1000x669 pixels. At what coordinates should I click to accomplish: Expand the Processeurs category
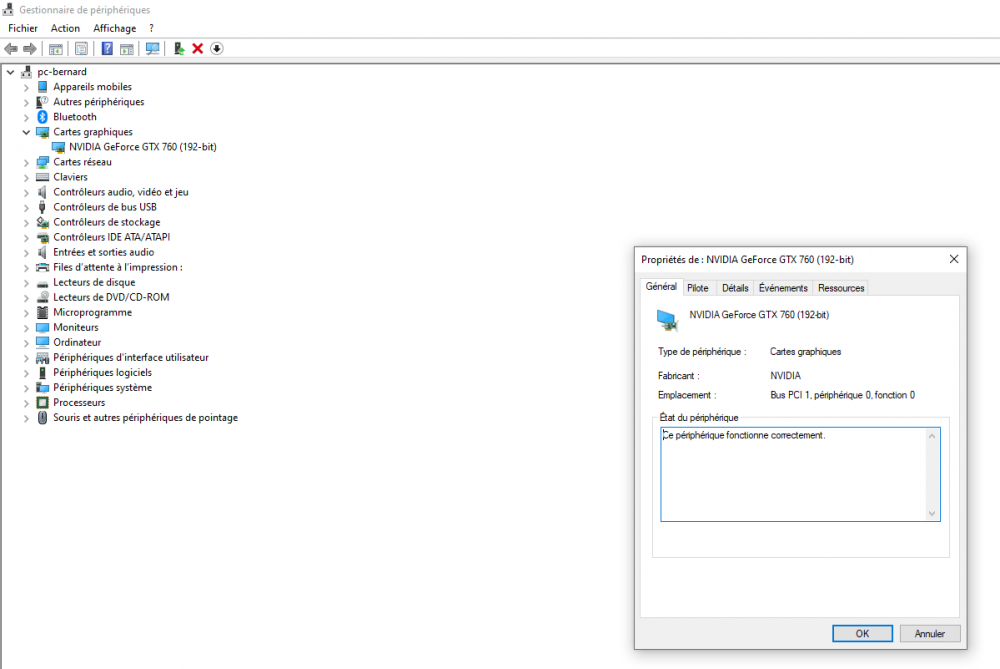tap(27, 403)
